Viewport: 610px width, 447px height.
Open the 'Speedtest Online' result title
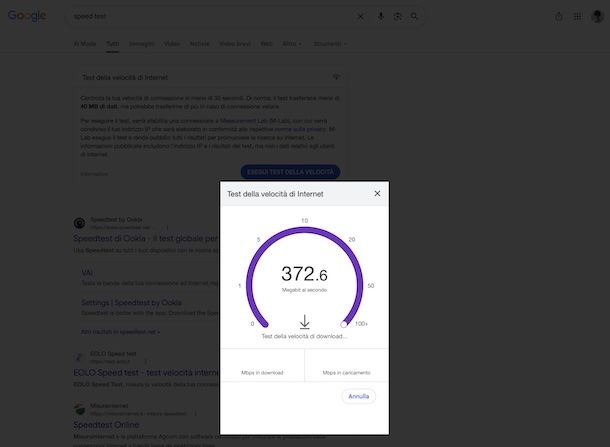pos(106,424)
